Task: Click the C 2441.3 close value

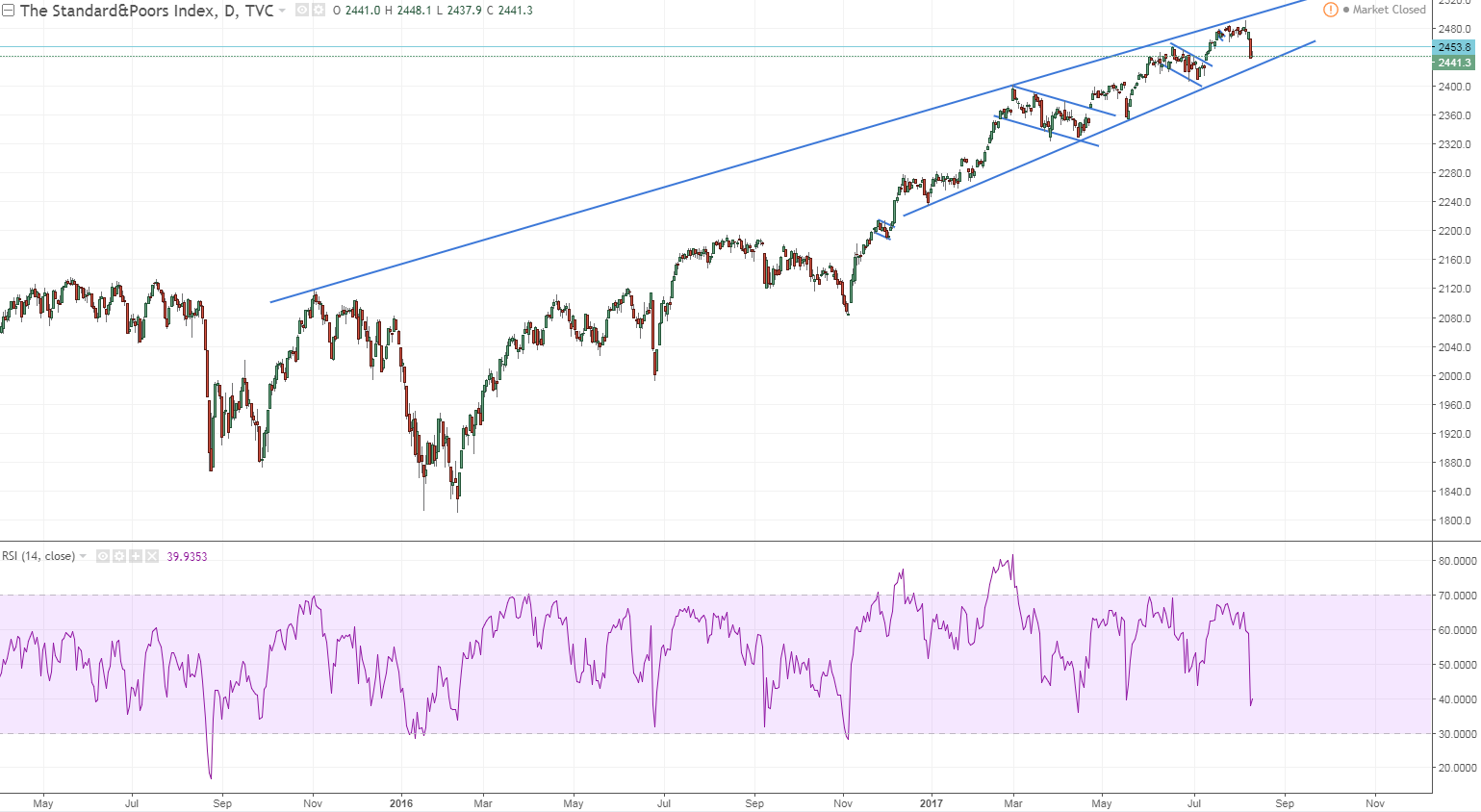Action: pos(510,11)
